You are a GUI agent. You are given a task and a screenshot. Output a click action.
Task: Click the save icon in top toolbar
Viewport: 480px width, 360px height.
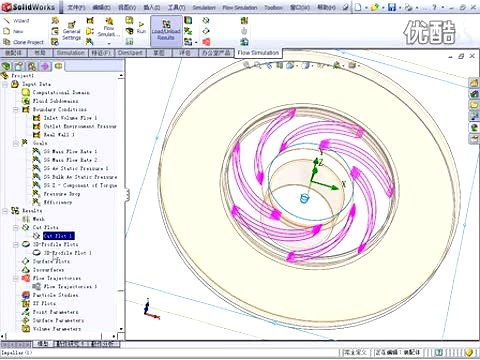click(392, 7)
